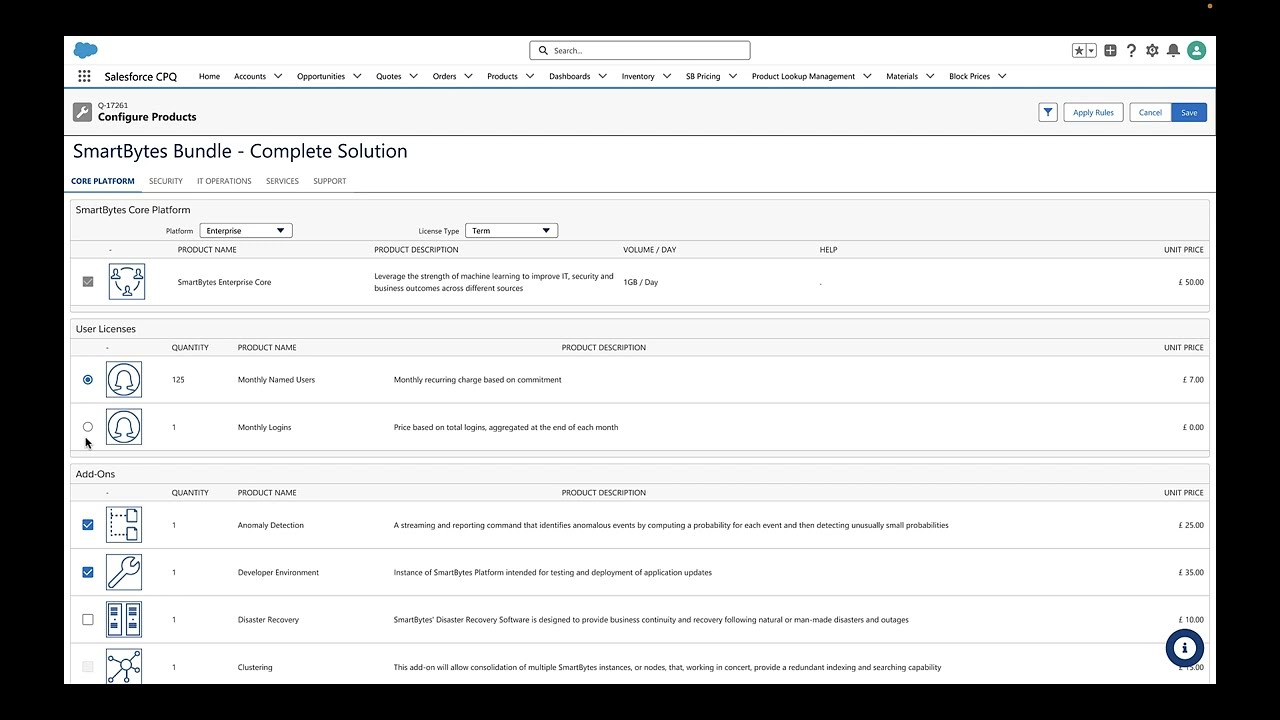Uncheck the Developer Environment checkbox
This screenshot has height=720, width=1280.
88,572
